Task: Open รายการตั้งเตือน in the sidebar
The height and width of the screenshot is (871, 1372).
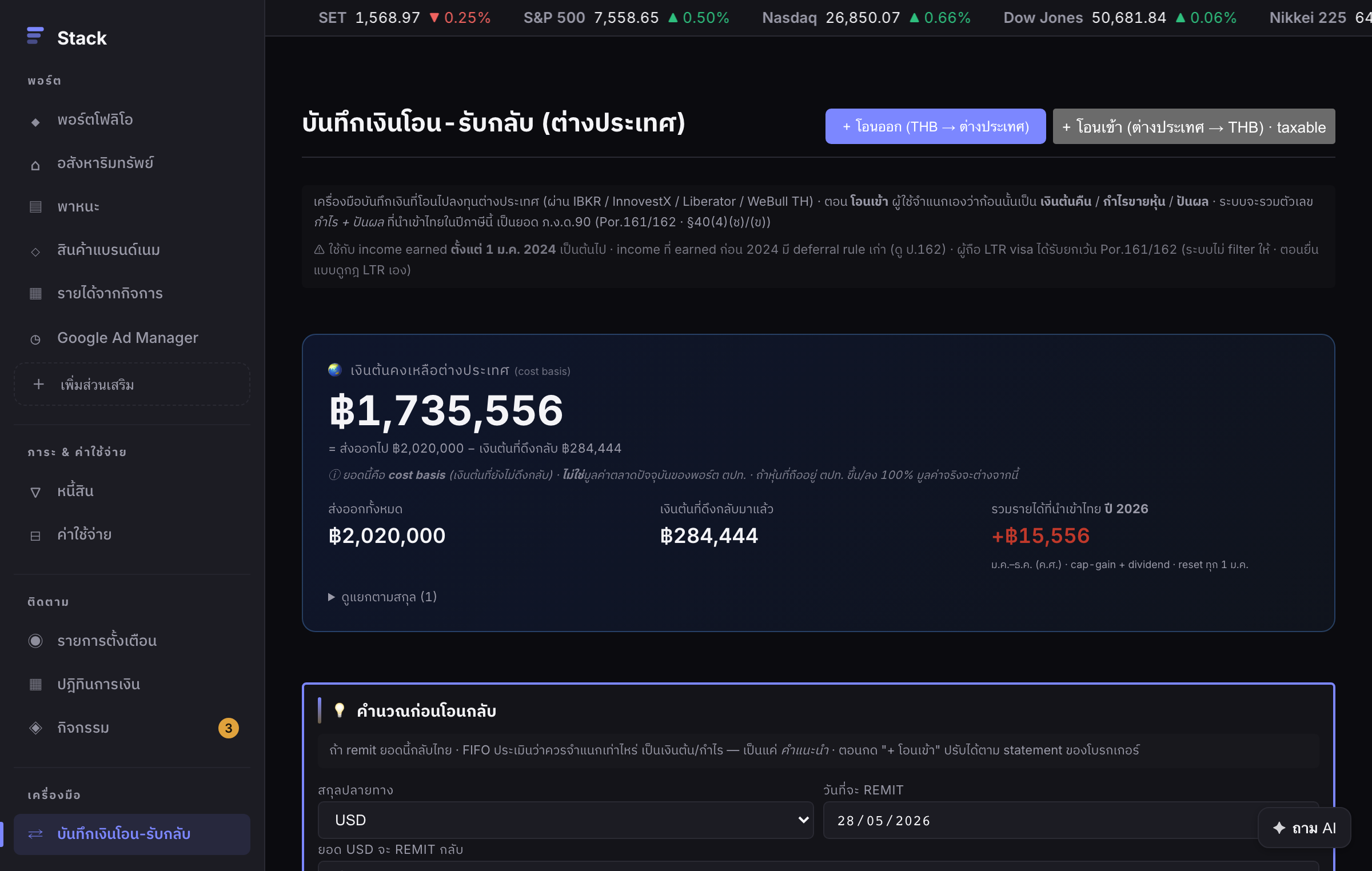Action: (132, 641)
